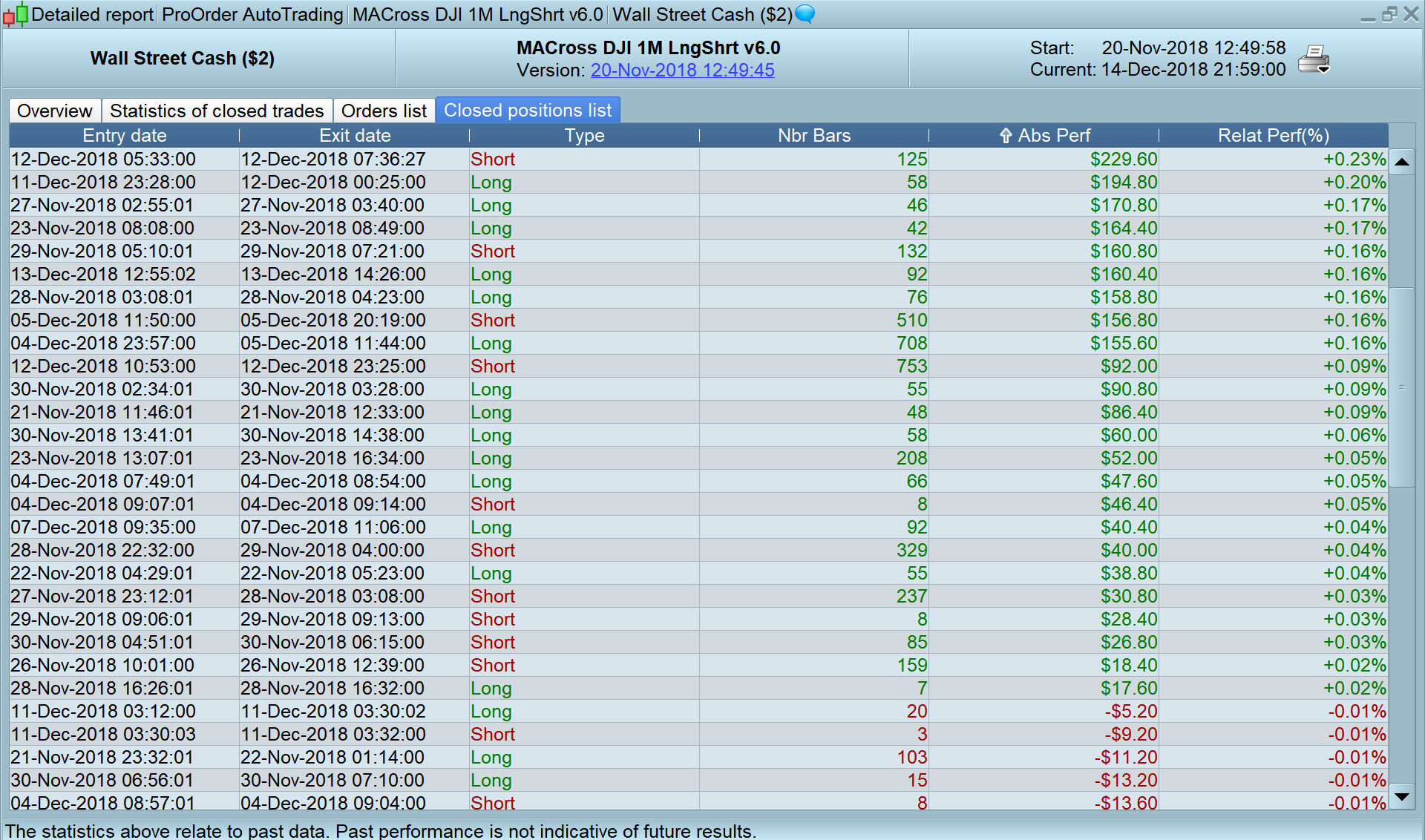Image resolution: width=1425 pixels, height=840 pixels.
Task: Sort by the Nbr Bars column header
Action: (x=813, y=136)
